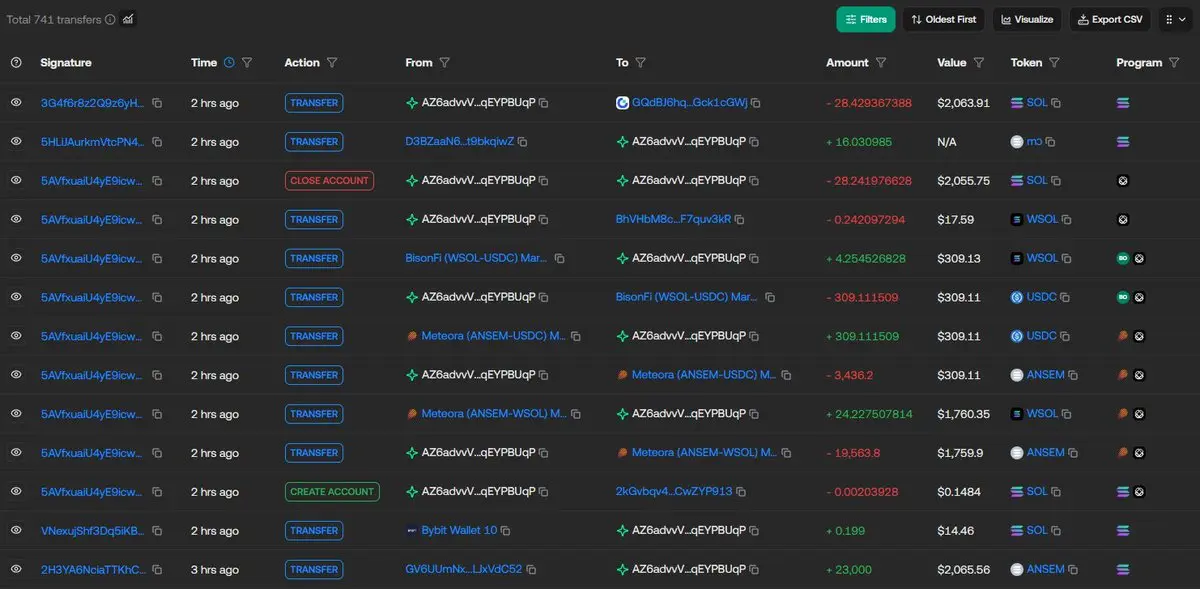1200x589 pixels.
Task: Toggle eye icon for signature 3G4f6r8z2Q9z6yH
Action: 16,102
